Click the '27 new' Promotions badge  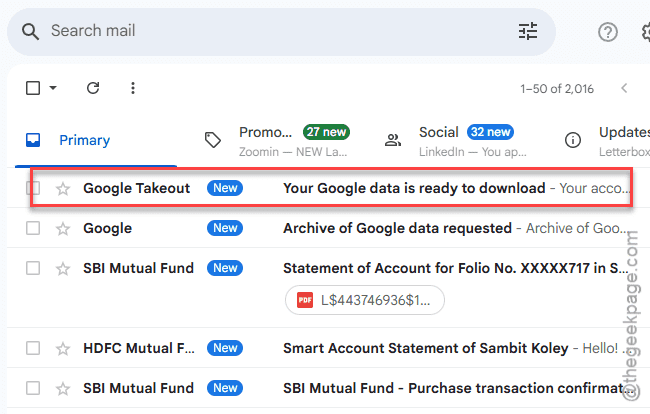[x=326, y=132]
